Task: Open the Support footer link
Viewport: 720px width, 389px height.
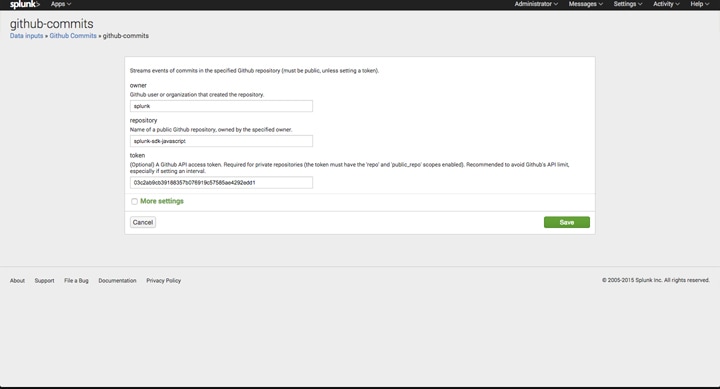Action: (x=45, y=281)
